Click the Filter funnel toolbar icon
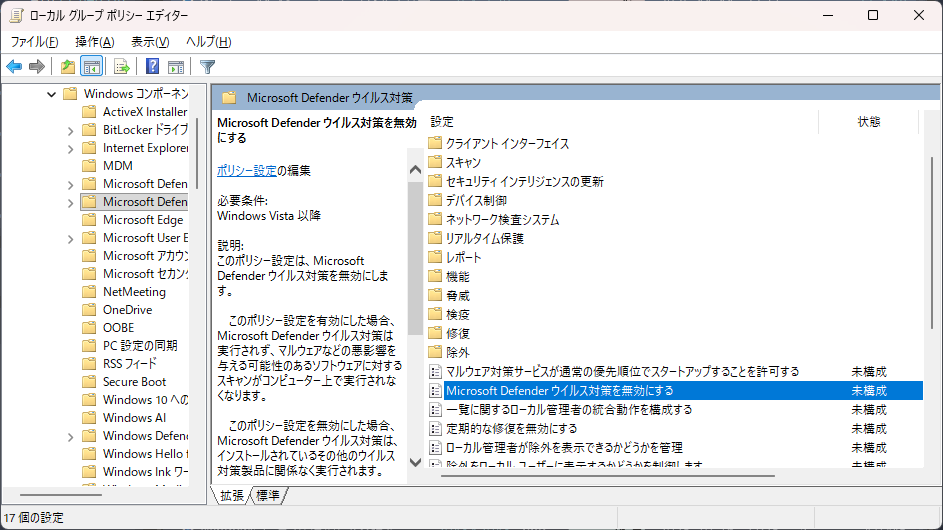 point(207,67)
